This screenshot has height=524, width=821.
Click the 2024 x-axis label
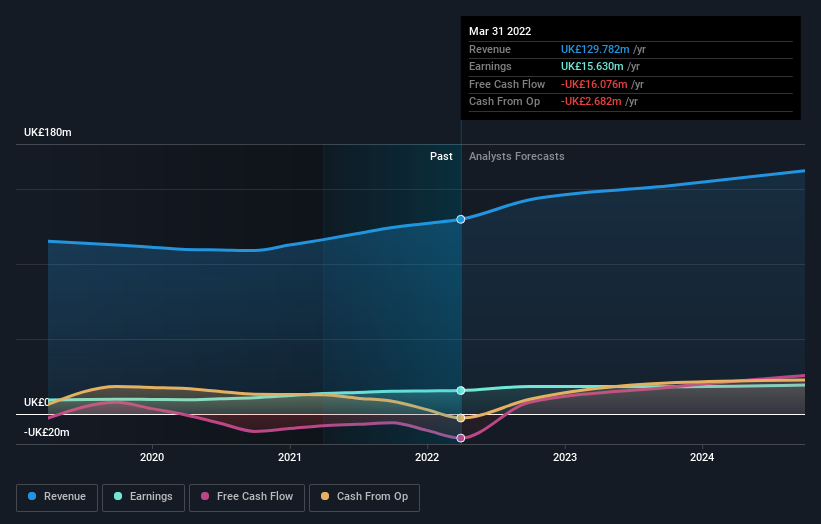pyautogui.click(x=702, y=458)
